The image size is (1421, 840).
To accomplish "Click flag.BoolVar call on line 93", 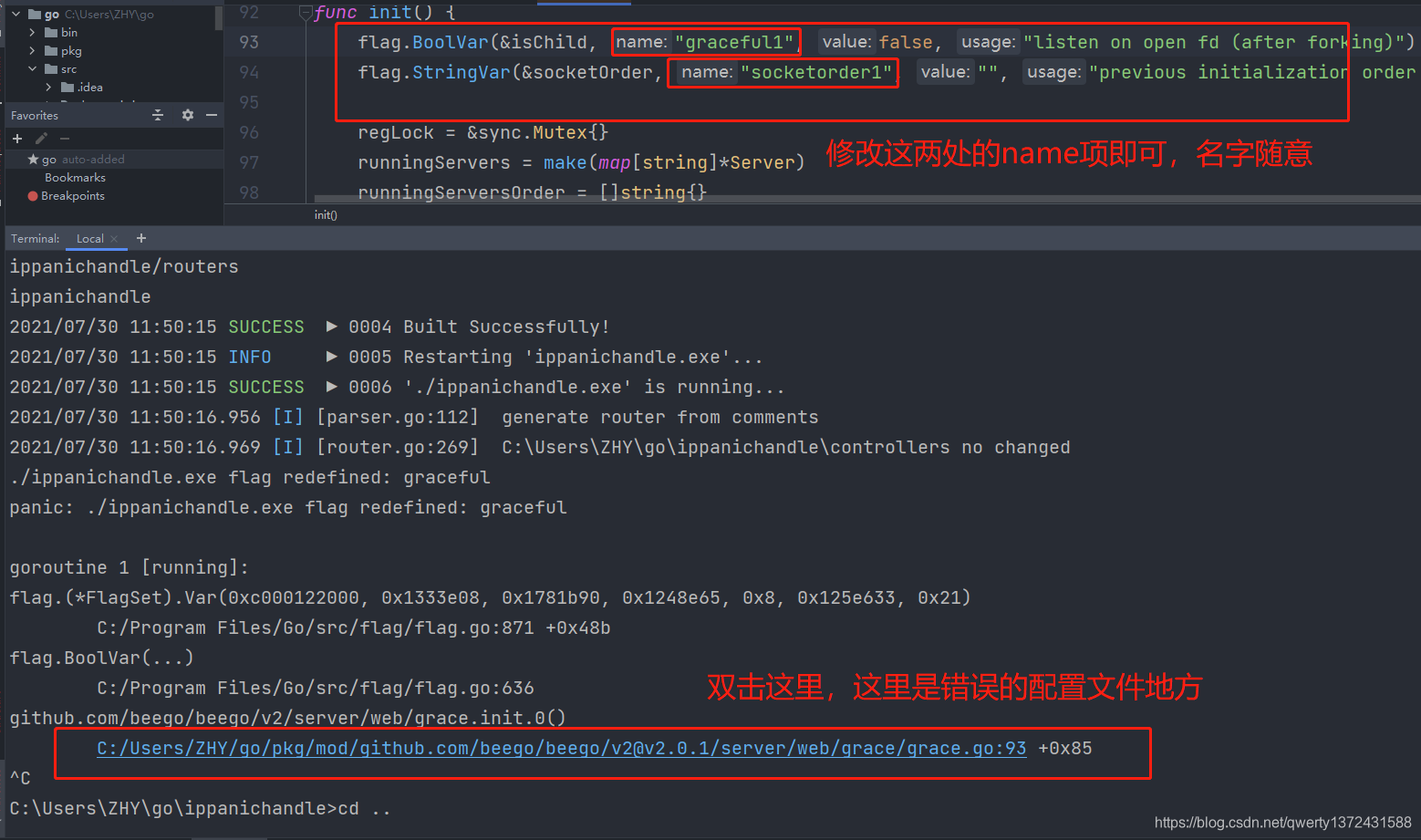I will click(x=423, y=42).
